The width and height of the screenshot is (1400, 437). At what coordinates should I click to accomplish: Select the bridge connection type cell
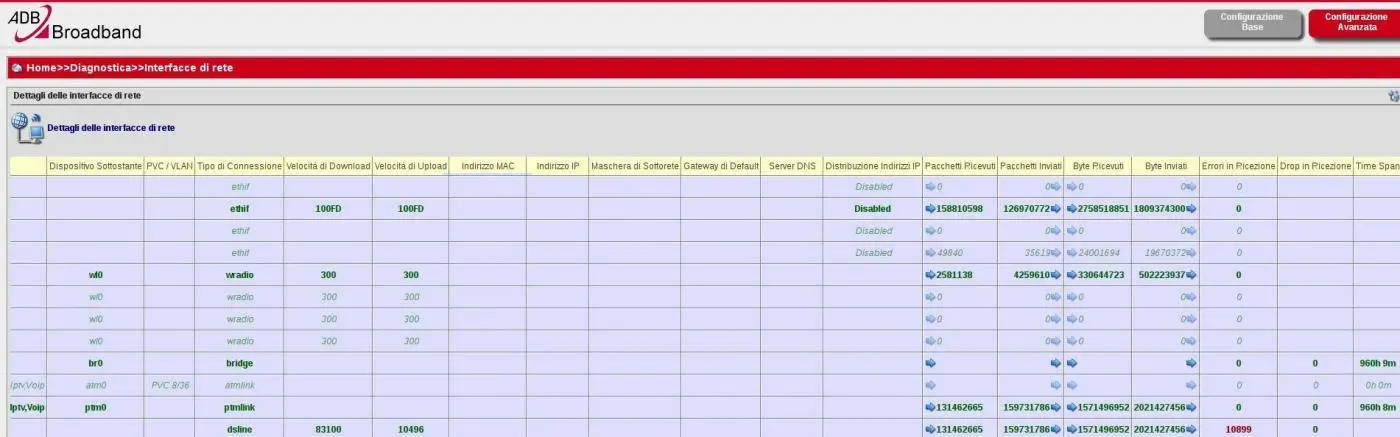(240, 364)
